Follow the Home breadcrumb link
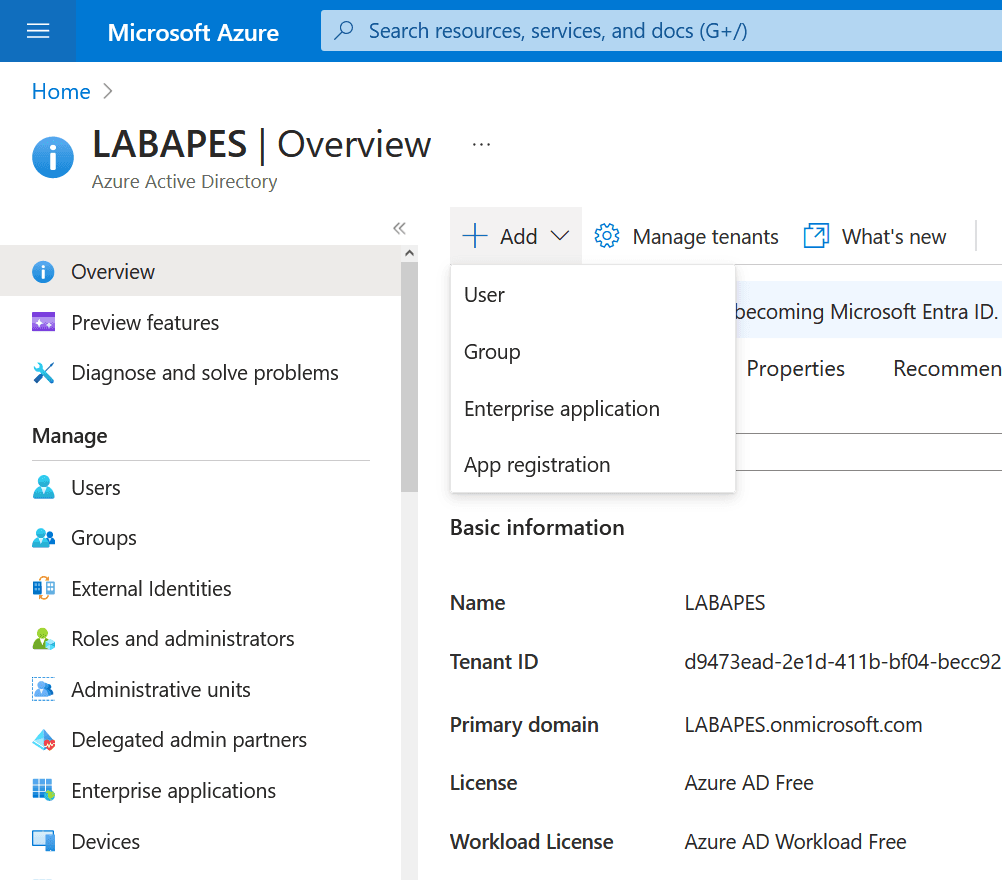 61,92
